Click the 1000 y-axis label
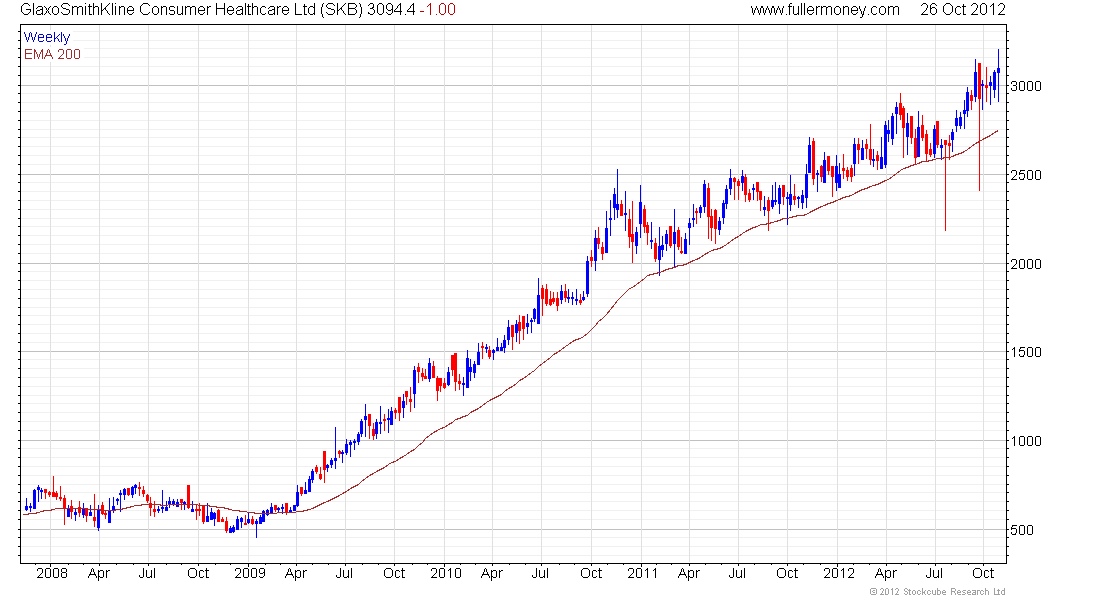 click(x=1026, y=441)
